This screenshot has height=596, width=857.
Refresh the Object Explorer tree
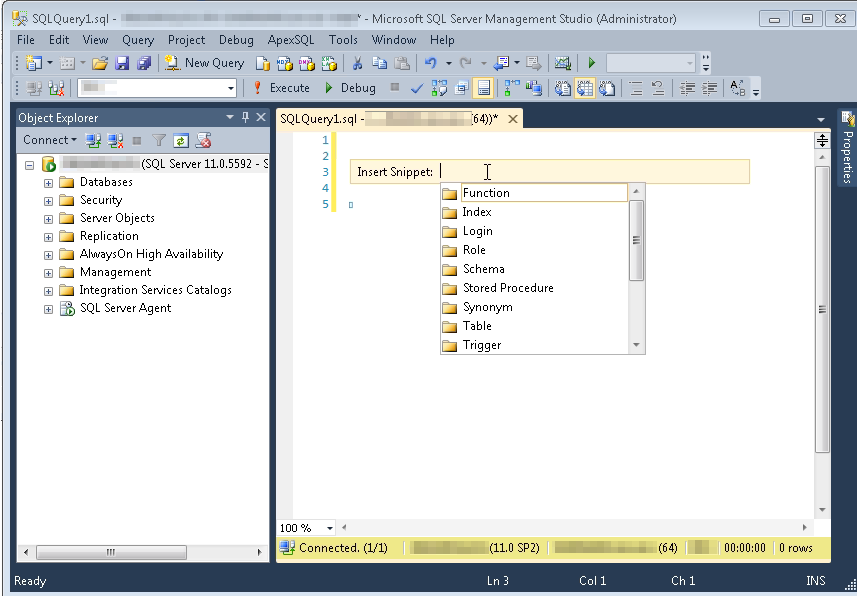[x=181, y=141]
